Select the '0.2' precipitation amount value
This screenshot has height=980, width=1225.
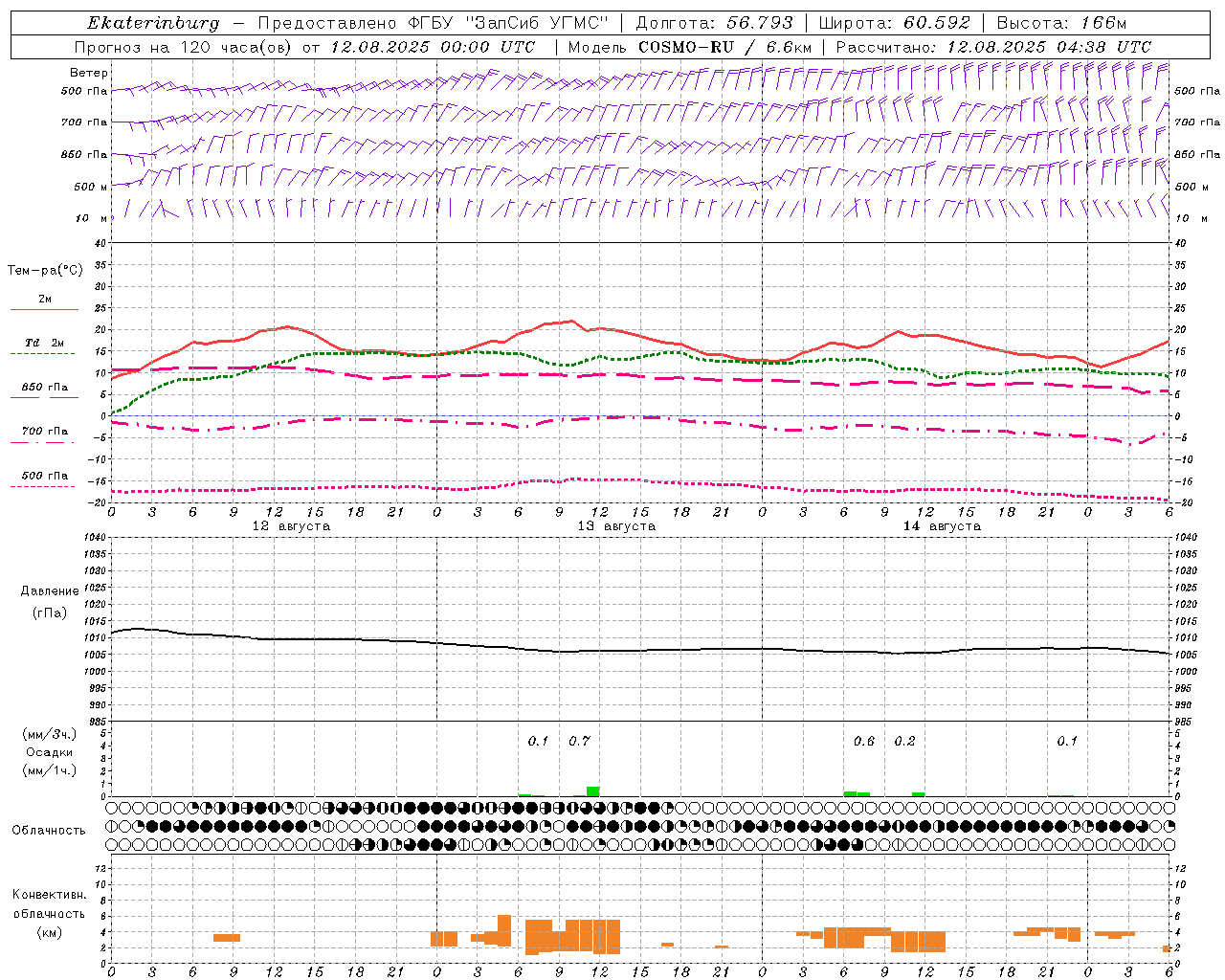coord(904,741)
